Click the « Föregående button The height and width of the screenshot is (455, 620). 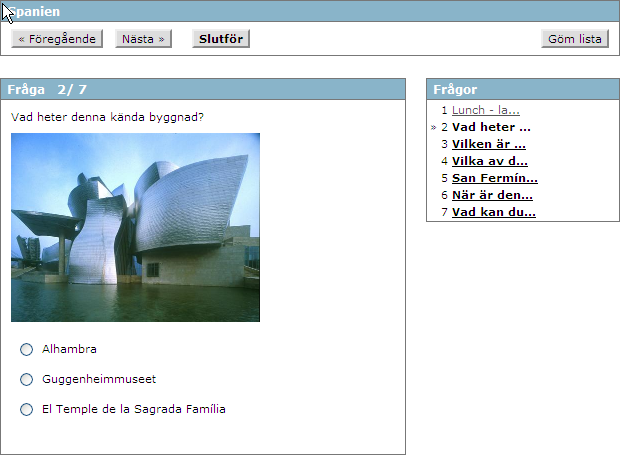[x=57, y=39]
